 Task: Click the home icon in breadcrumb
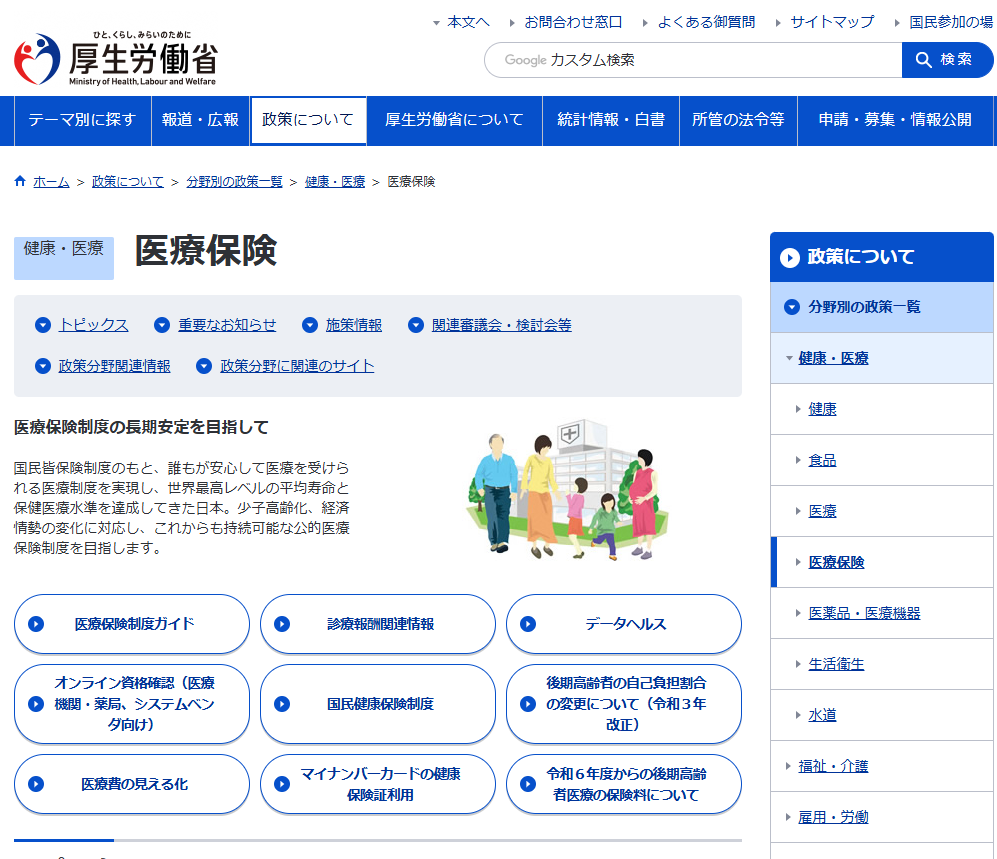coord(20,181)
